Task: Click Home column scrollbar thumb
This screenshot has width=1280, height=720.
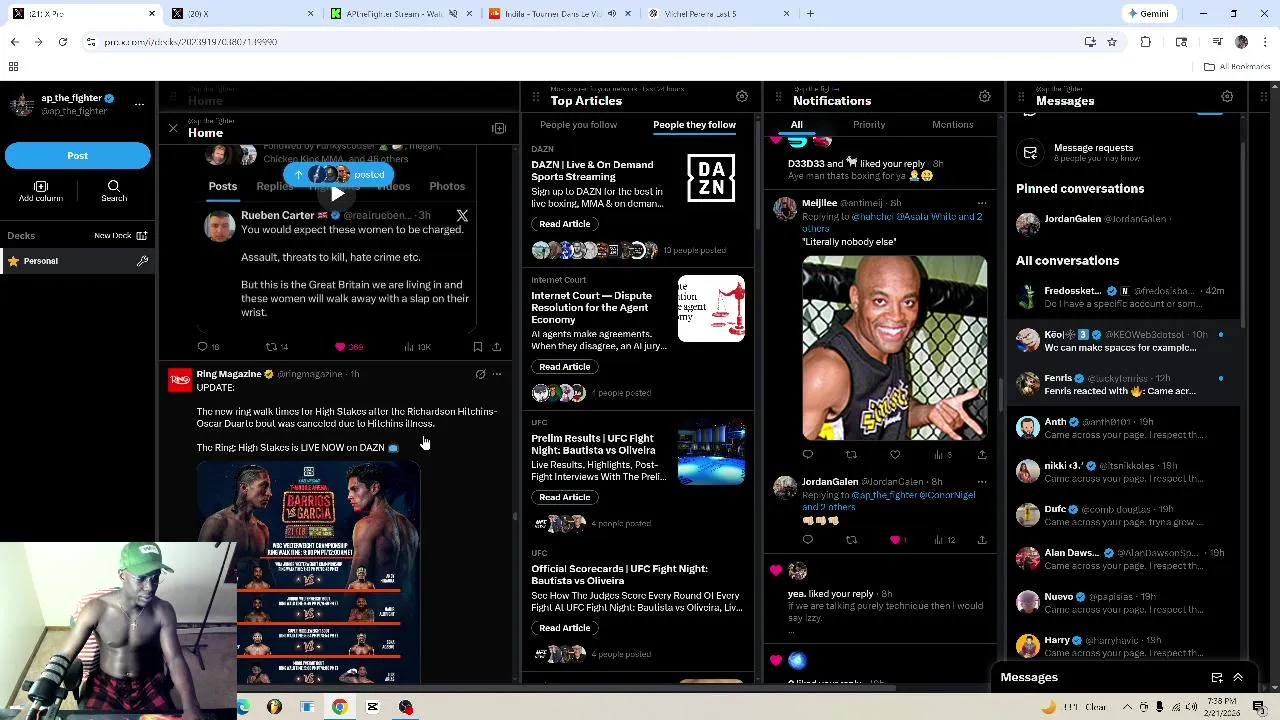Action: (515, 516)
